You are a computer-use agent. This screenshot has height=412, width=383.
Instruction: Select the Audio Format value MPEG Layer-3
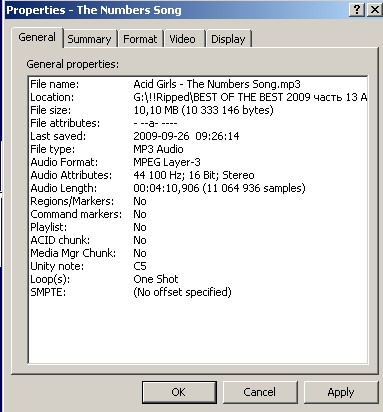(167, 162)
